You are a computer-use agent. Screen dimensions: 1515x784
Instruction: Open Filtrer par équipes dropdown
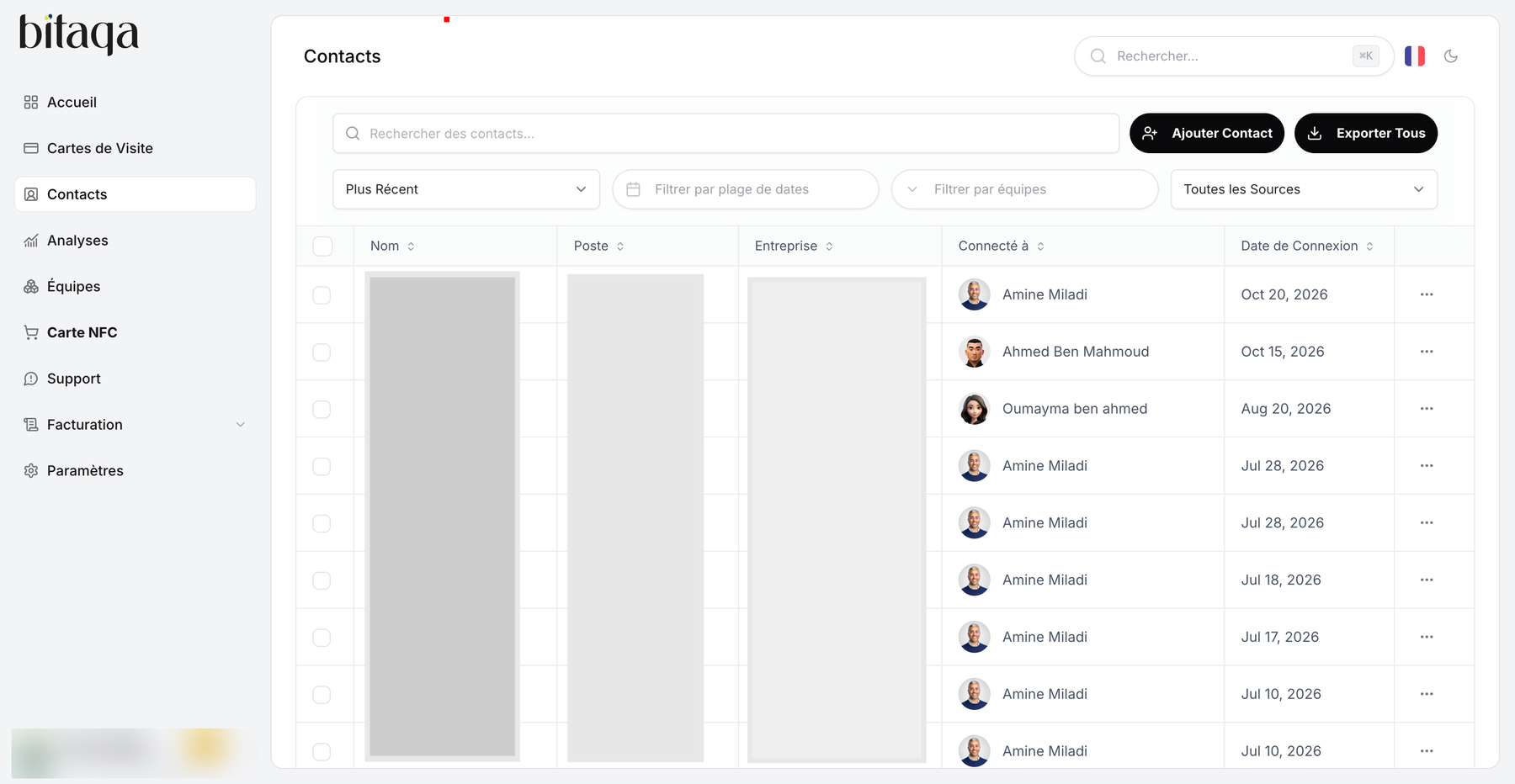tap(1024, 189)
